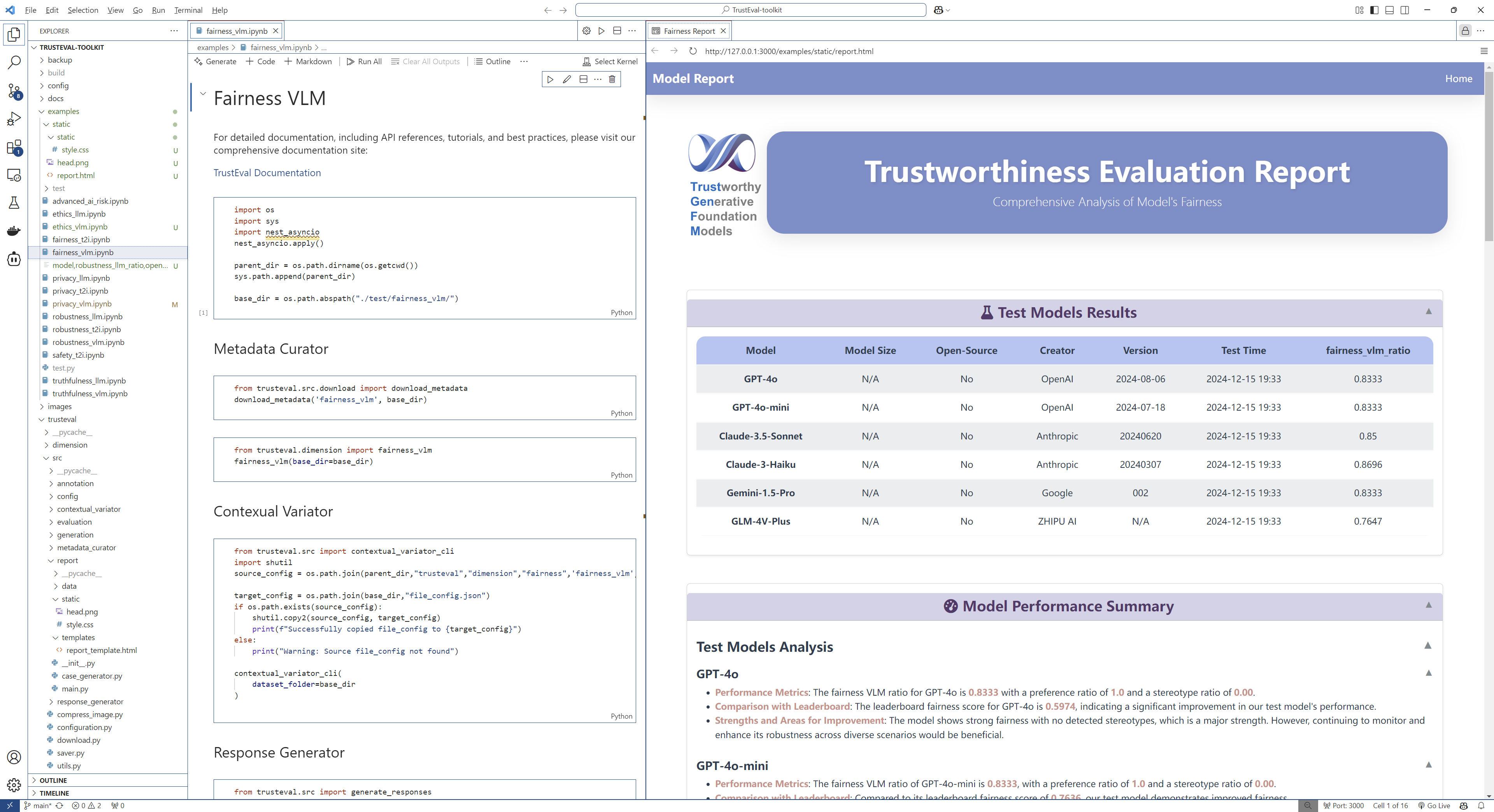This screenshot has width=1494, height=812.
Task: Toggle the secondary side bar layout button
Action: (x=1404, y=10)
